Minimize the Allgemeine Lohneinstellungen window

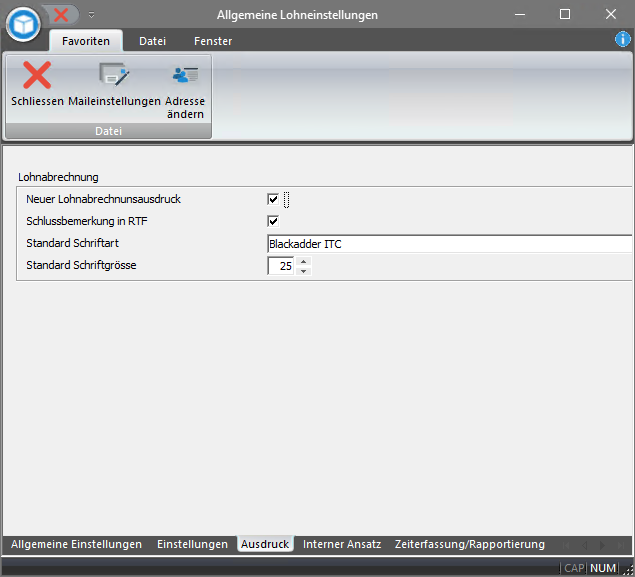click(520, 15)
